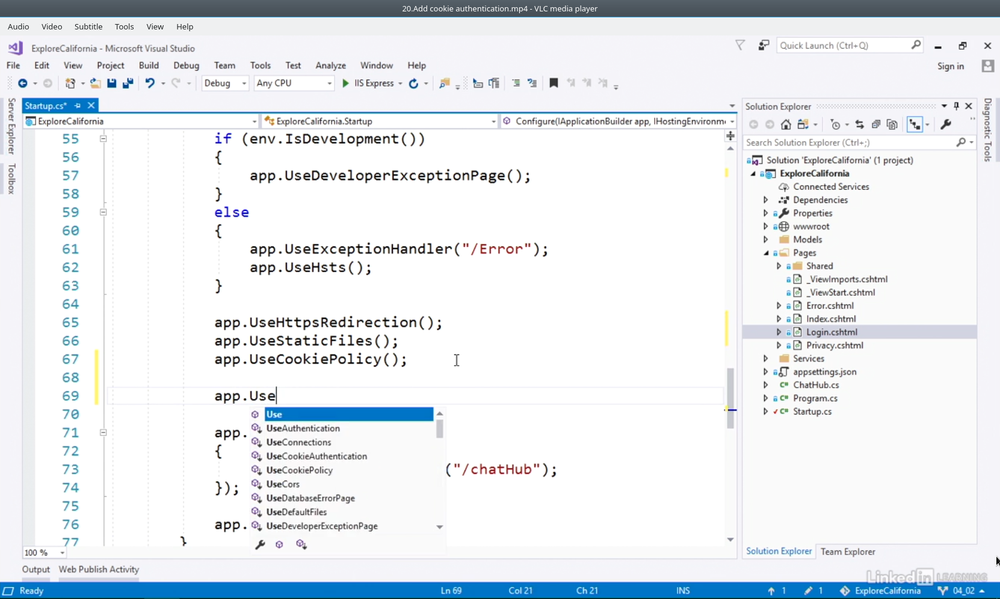Undo the last edit with the Undo arrow

click(x=149, y=84)
